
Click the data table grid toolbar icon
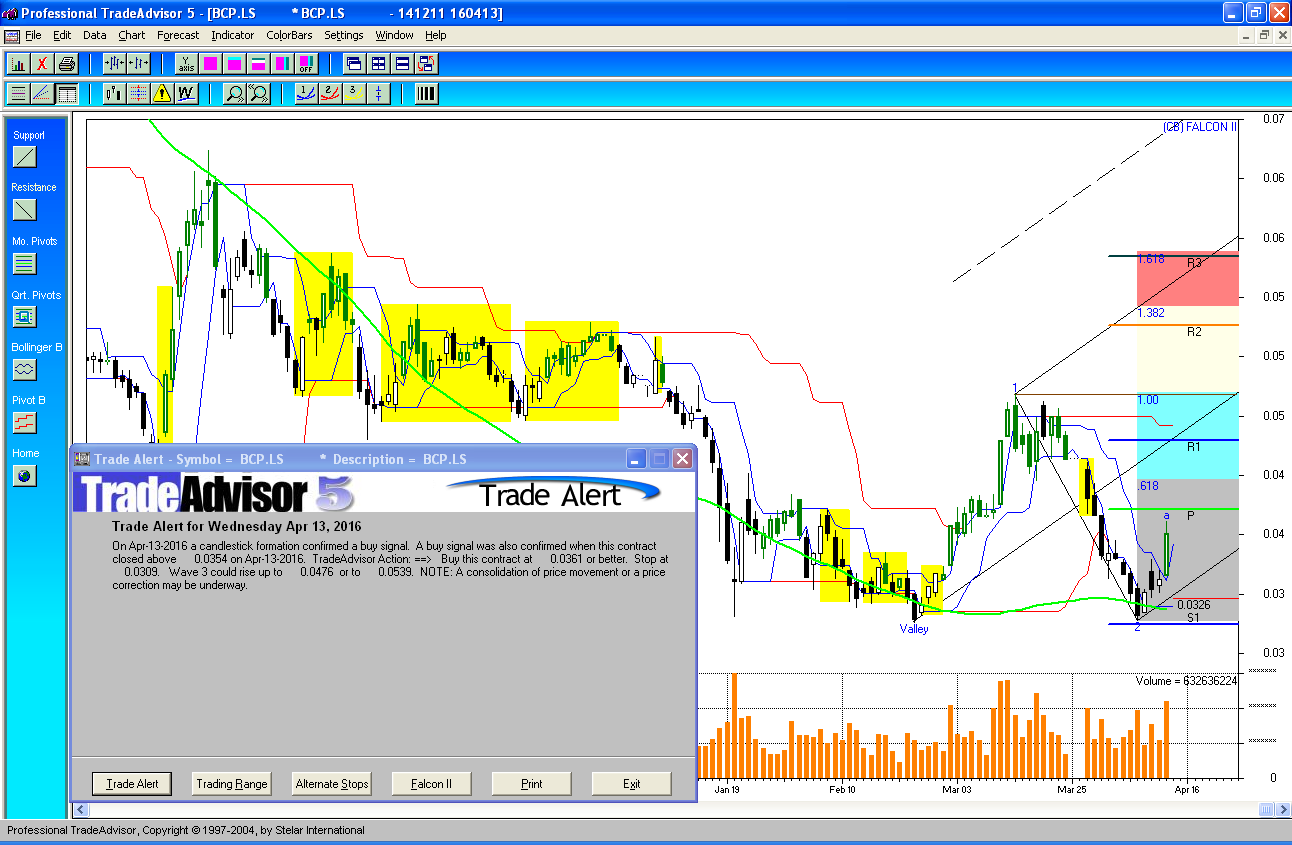tap(66, 94)
